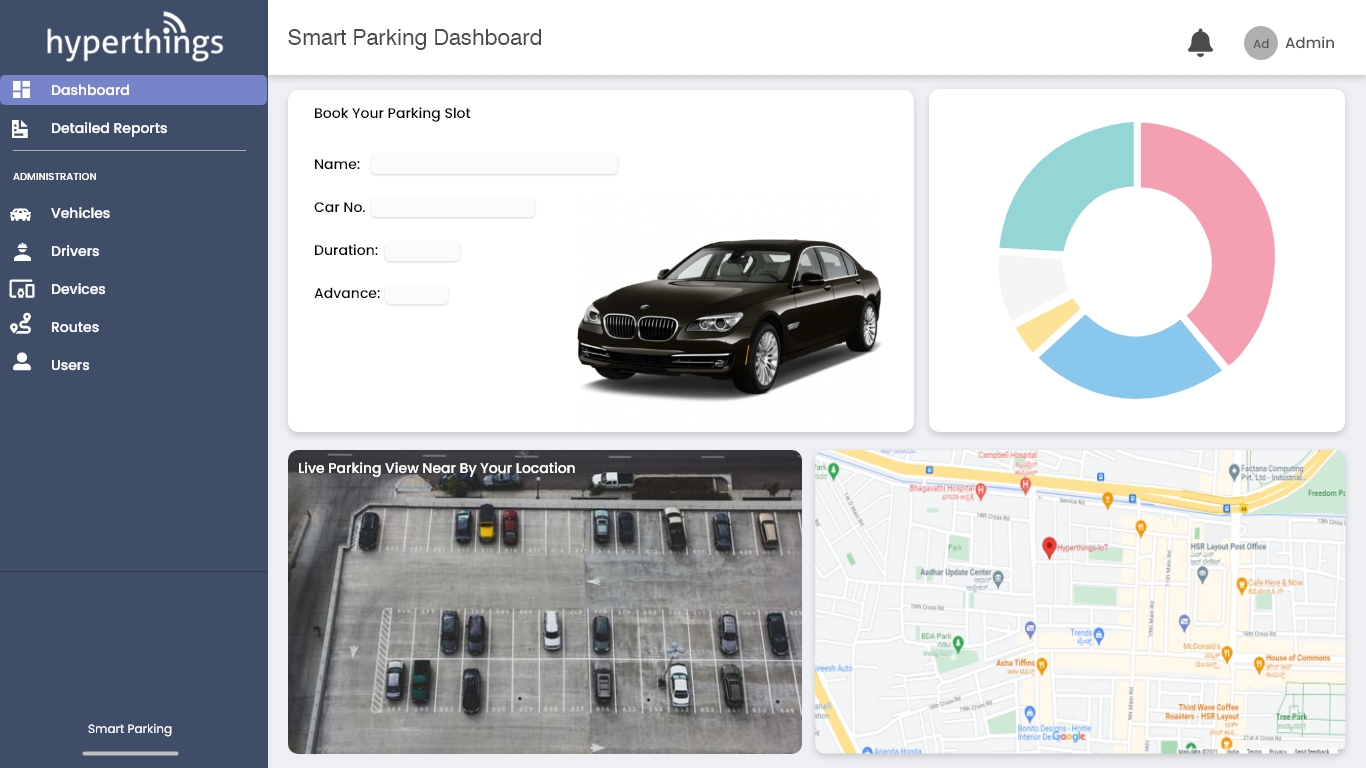The image size is (1366, 768).
Task: Click the hyperthings logo
Action: click(x=134, y=37)
